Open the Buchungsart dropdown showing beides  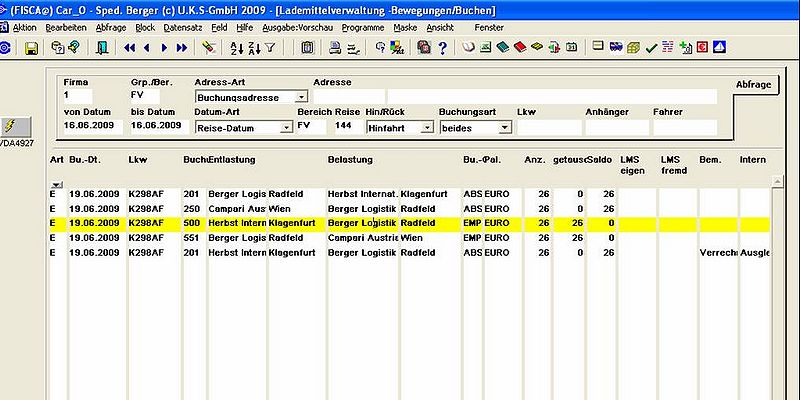coord(505,128)
